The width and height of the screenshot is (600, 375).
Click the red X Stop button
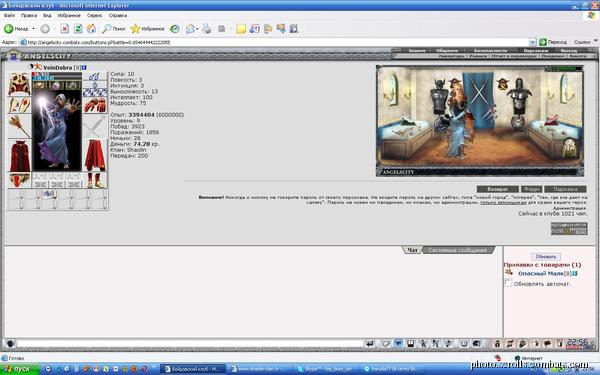(x=65, y=29)
